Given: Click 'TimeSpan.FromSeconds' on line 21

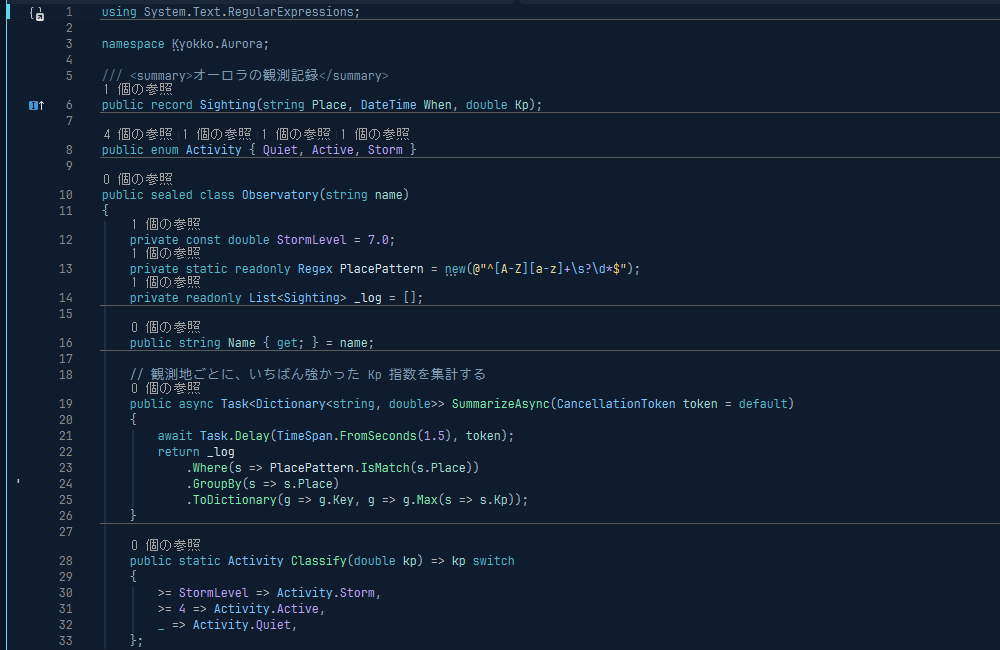Looking at the screenshot, I should coord(346,436).
